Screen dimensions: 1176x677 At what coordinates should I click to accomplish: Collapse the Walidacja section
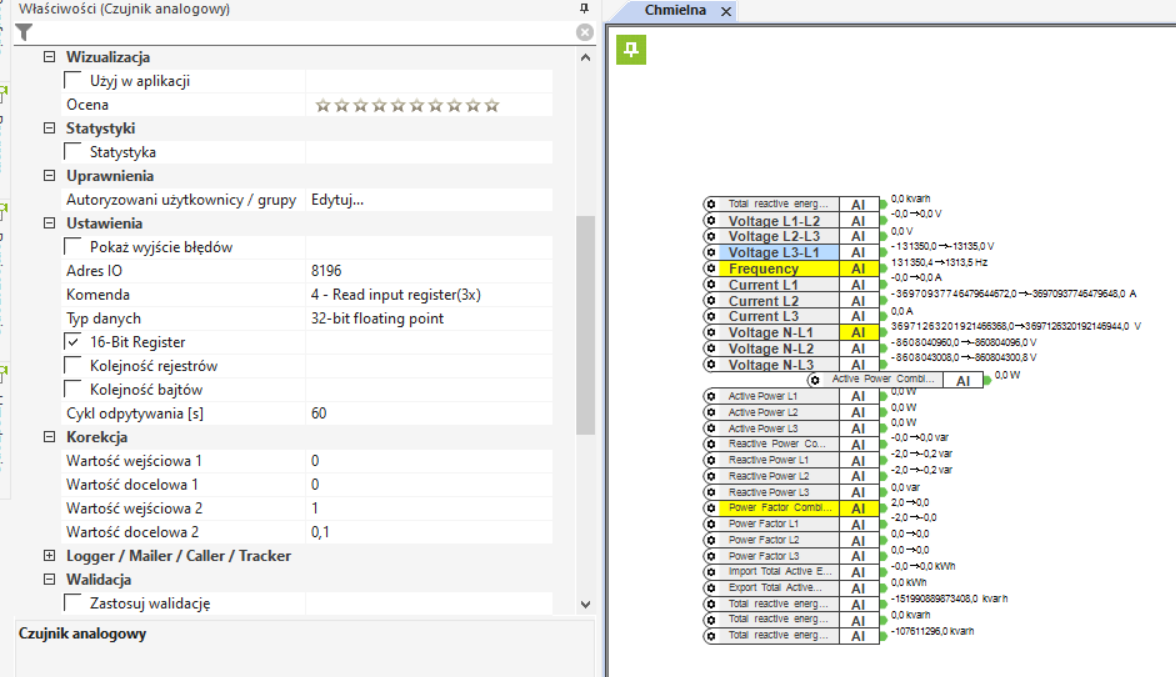[50, 579]
